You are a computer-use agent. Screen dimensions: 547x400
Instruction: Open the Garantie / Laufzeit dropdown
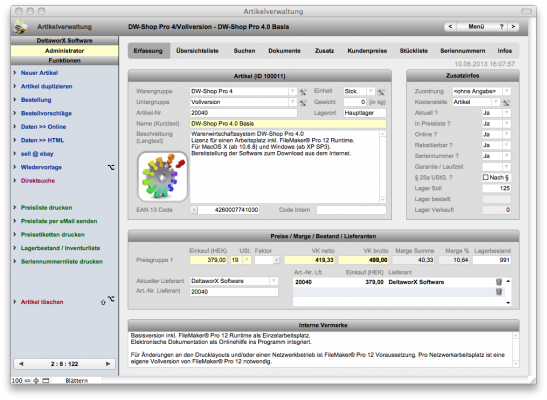pos(507,167)
